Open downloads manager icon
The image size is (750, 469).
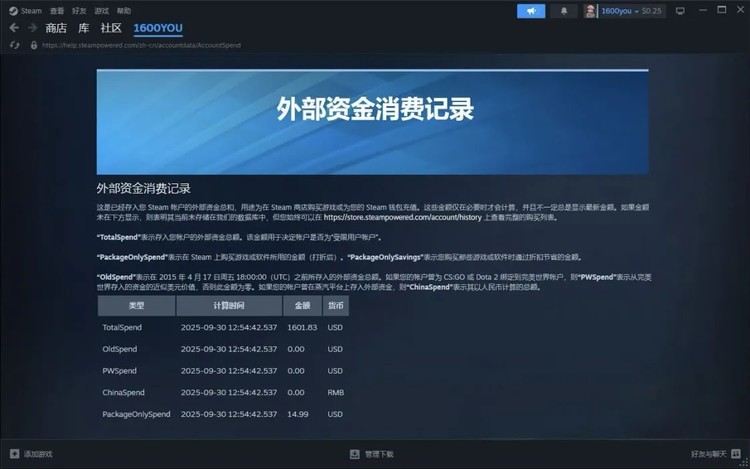[354, 454]
